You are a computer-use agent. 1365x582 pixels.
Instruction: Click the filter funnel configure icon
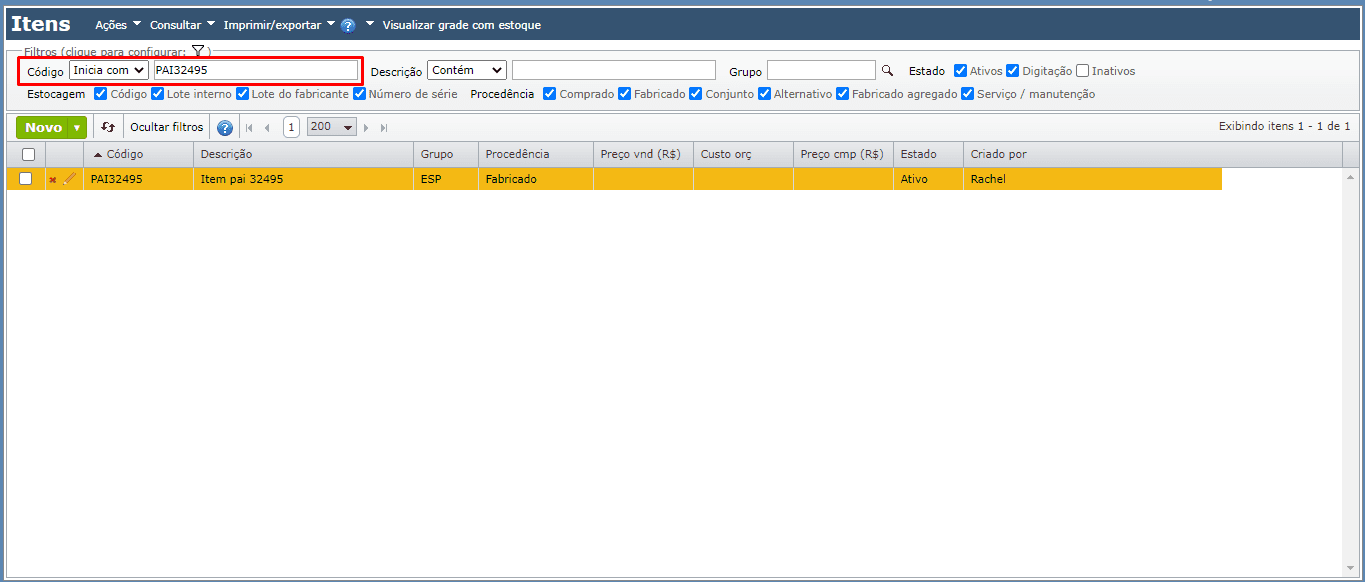(198, 51)
